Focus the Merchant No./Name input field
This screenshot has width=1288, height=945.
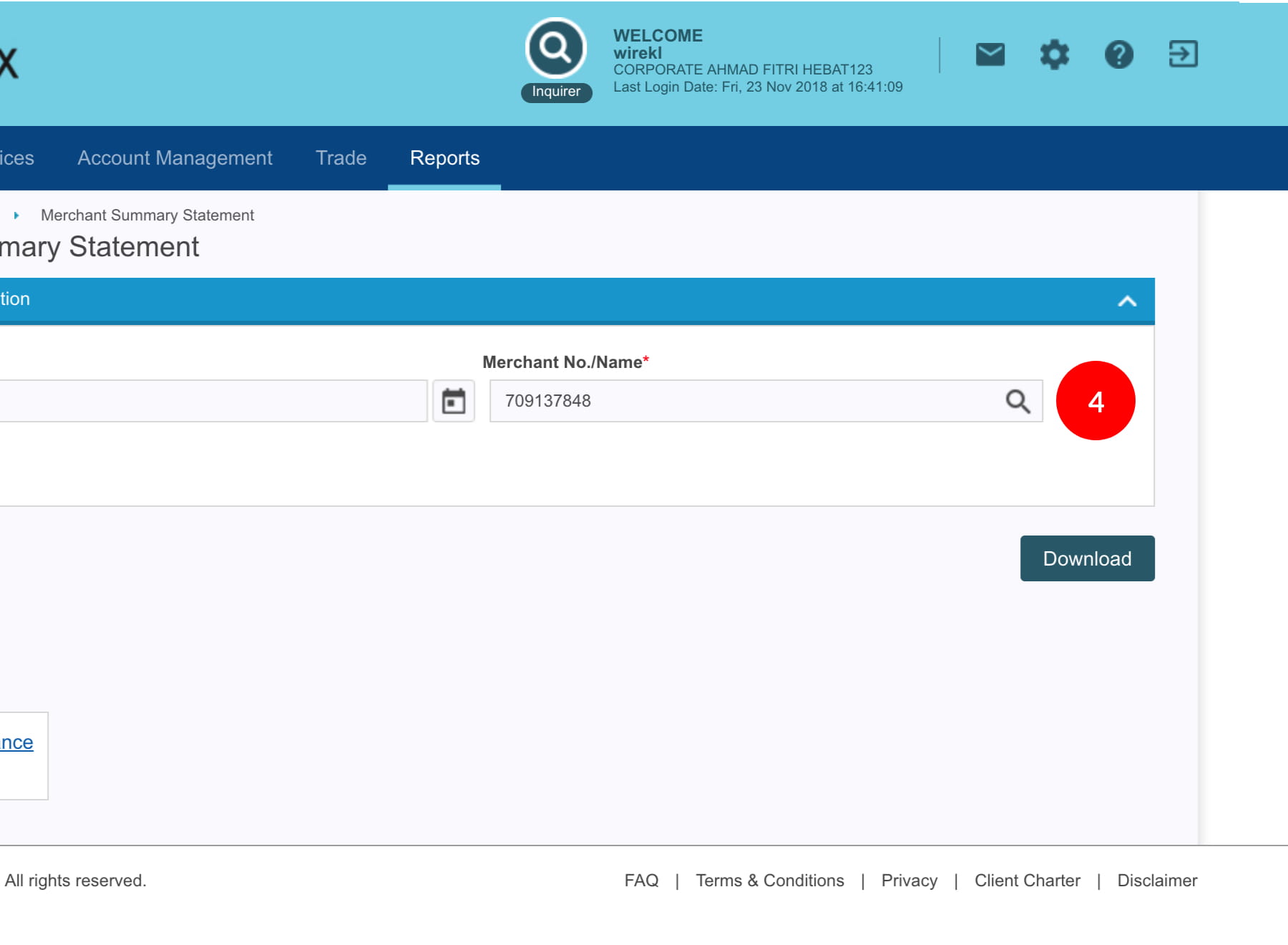pos(744,401)
